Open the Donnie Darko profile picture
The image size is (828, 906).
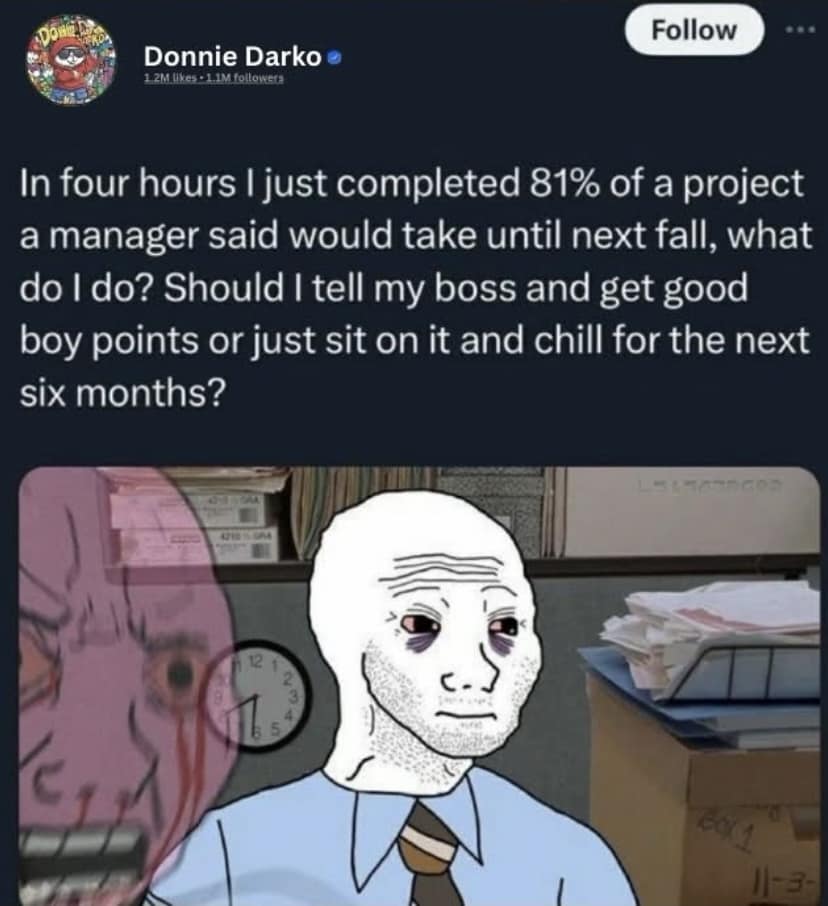70,61
